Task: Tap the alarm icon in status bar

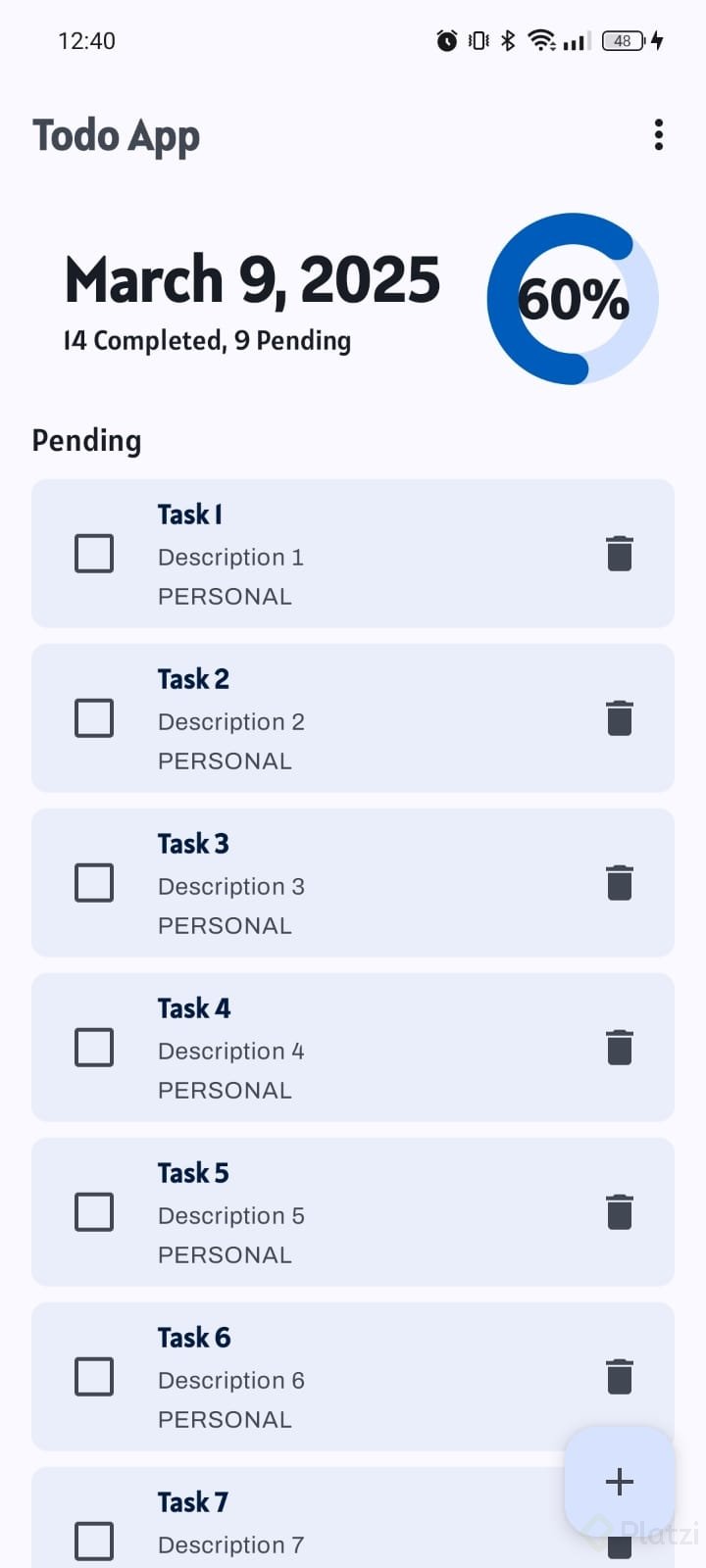Action: pos(447,41)
